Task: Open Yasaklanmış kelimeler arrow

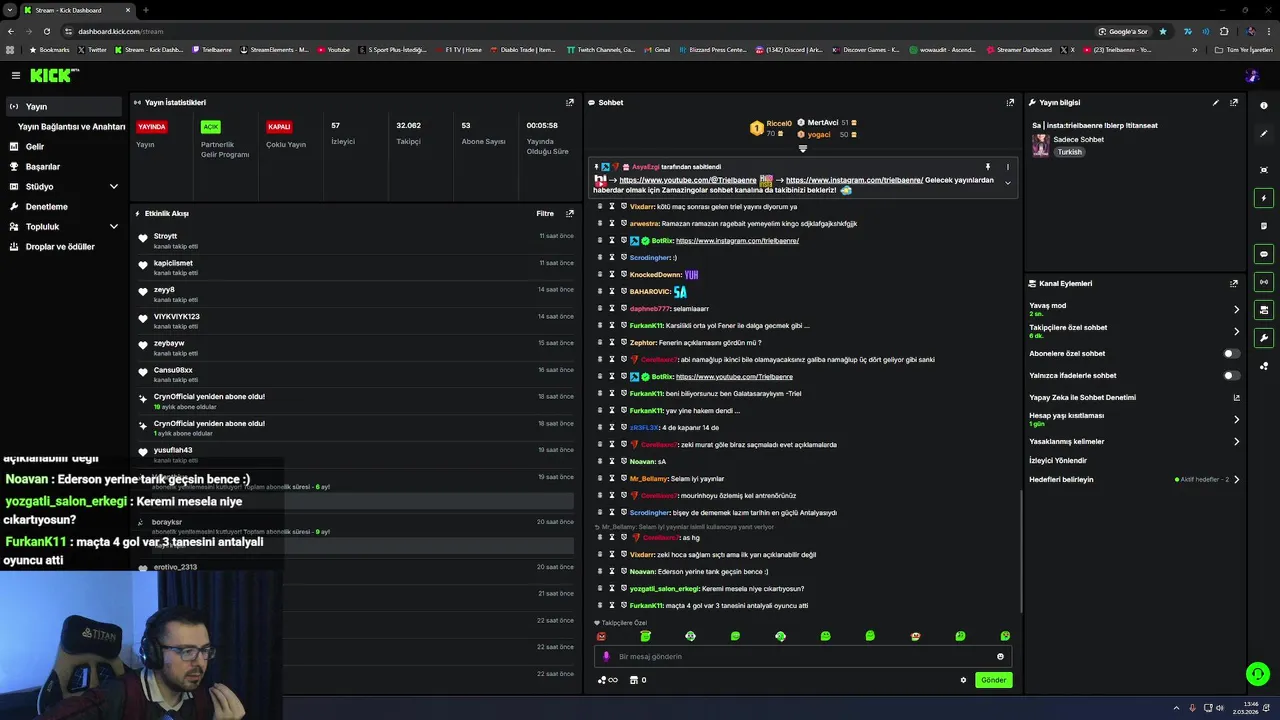Action: pyautogui.click(x=1236, y=441)
